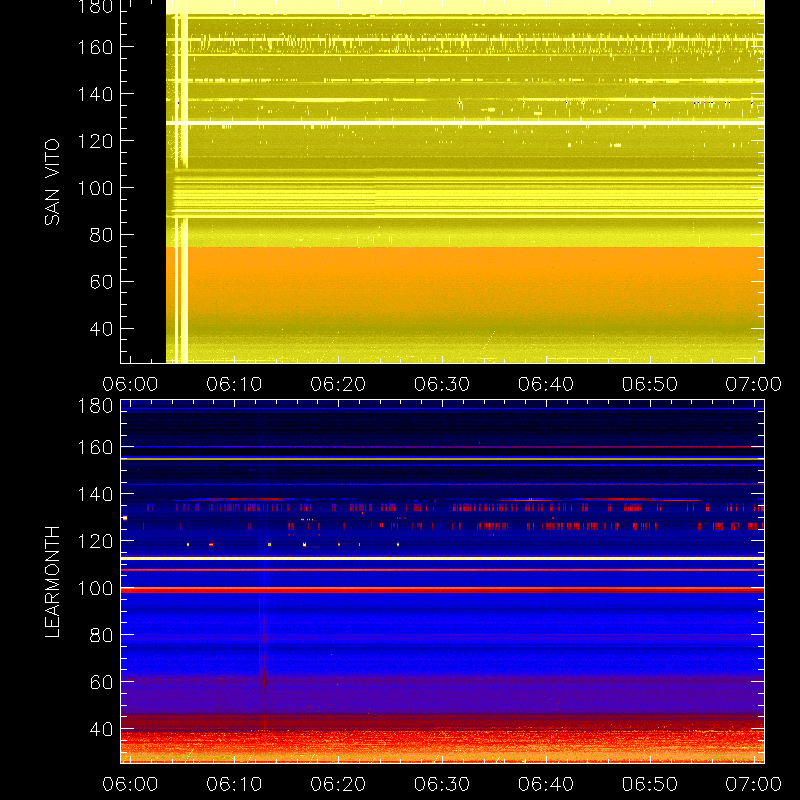The width and height of the screenshot is (800, 800).
Task: Click the 06:10 time label below Learmonth plot
Action: point(234,784)
